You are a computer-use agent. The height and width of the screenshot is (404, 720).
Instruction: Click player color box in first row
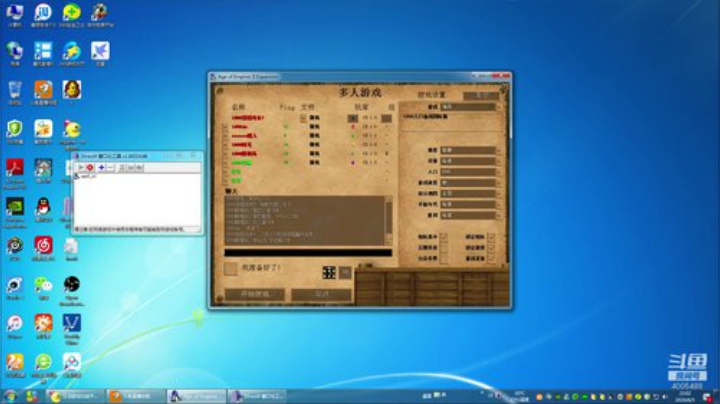352,118
